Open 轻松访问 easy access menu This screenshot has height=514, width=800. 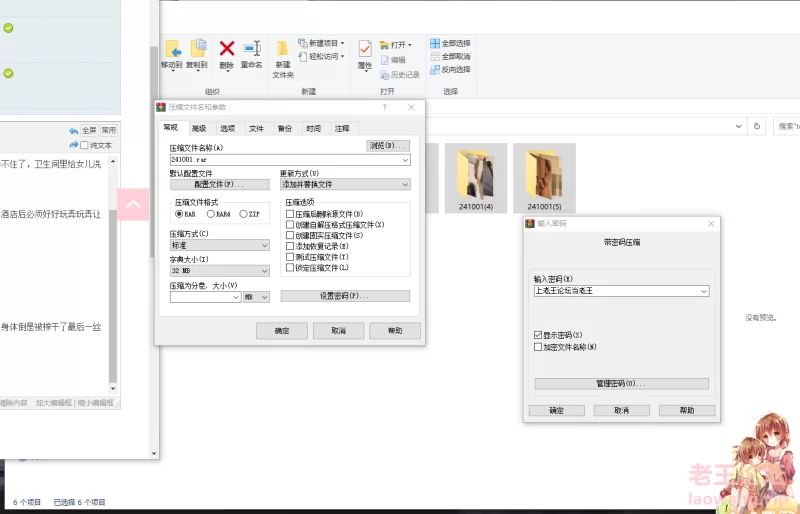point(321,57)
